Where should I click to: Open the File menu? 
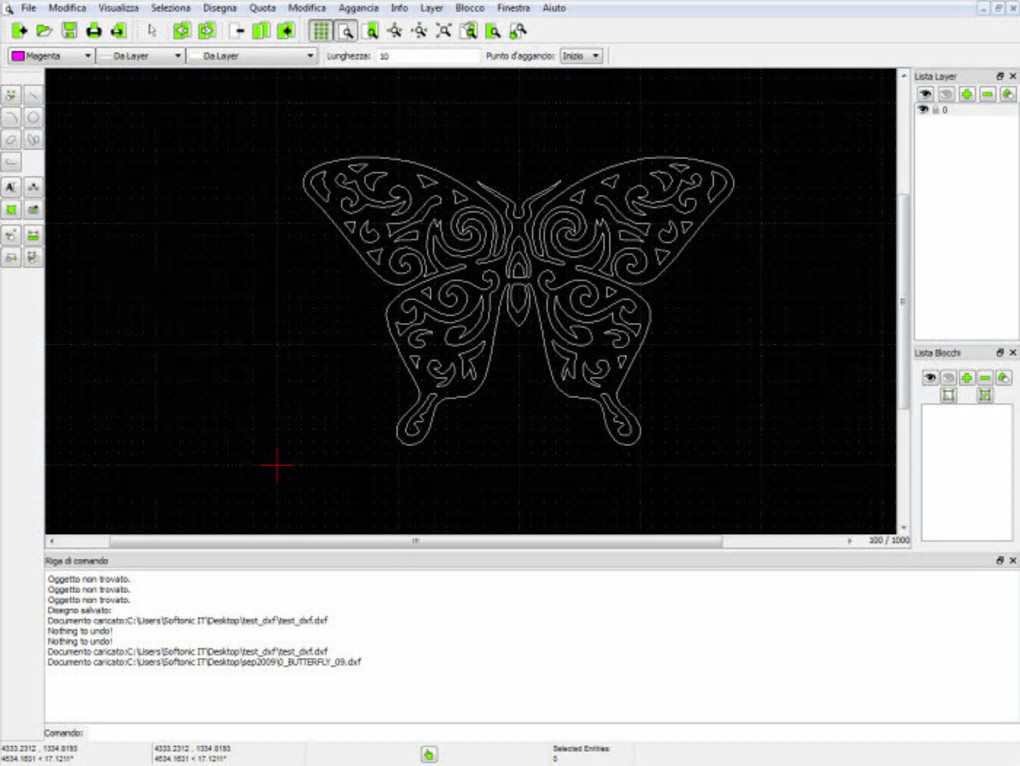tap(29, 8)
